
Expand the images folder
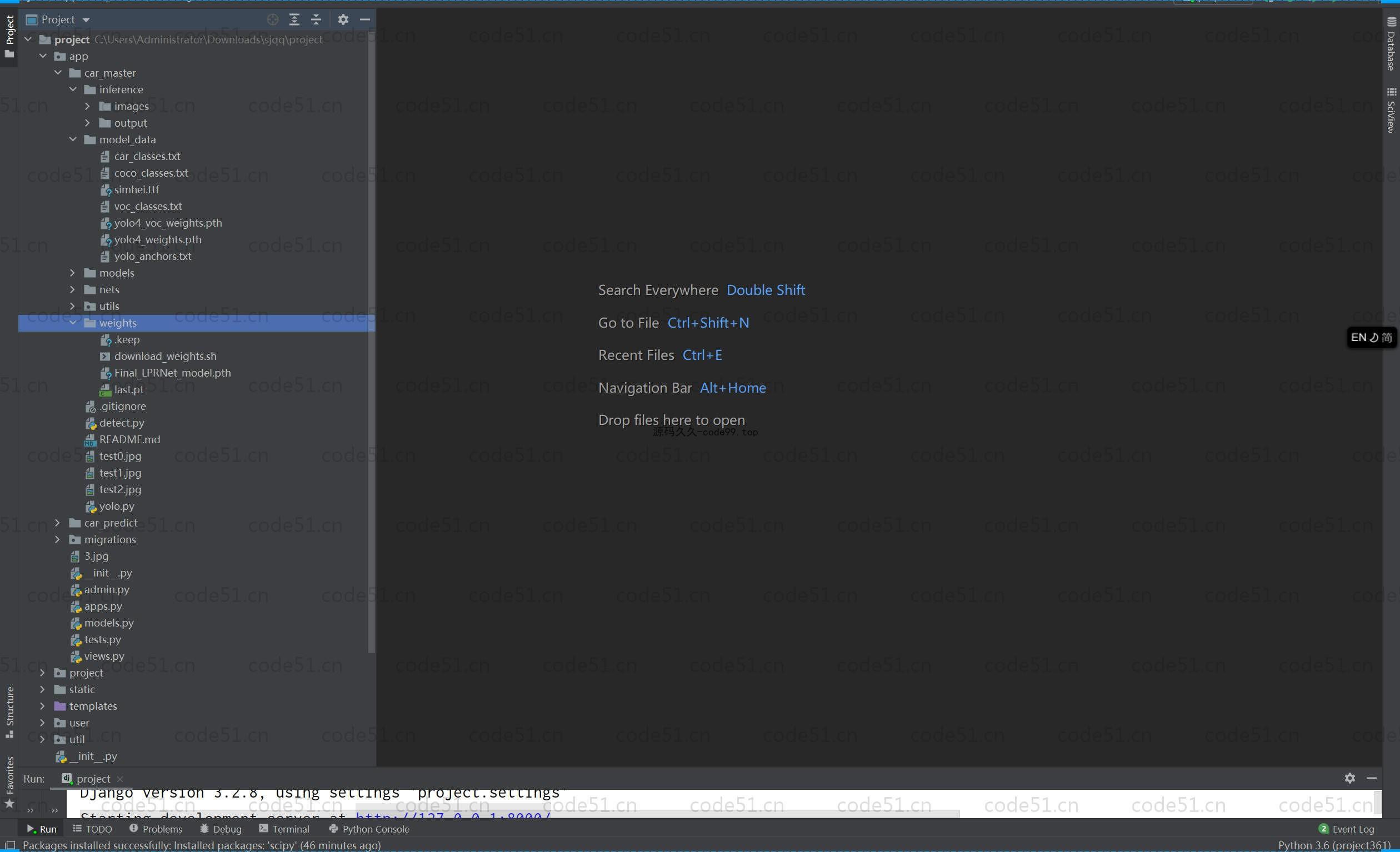tap(88, 106)
